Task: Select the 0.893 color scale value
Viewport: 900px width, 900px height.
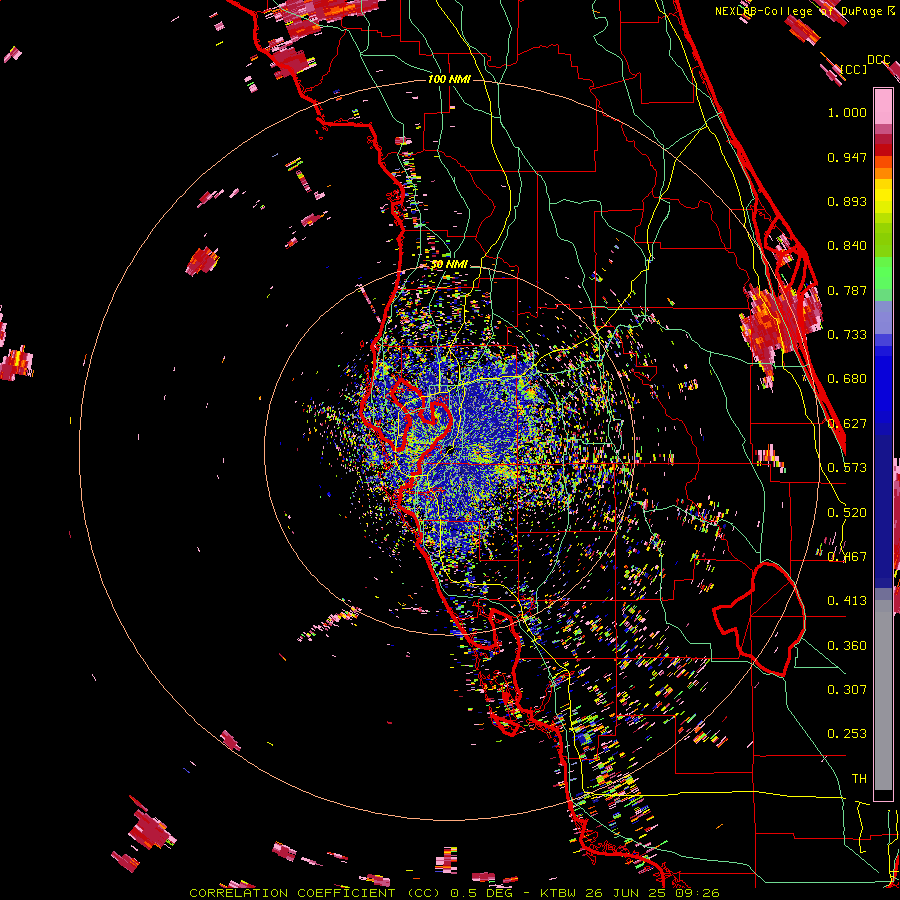Action: 847,201
